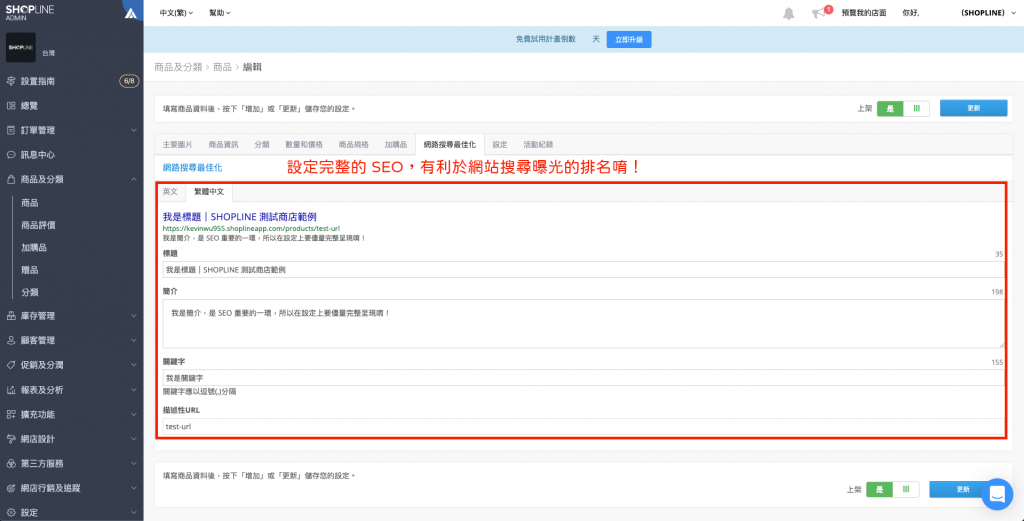1024x521 pixels.
Task: Toggle bottom 上架 publish switch
Action: pyautogui.click(x=894, y=489)
